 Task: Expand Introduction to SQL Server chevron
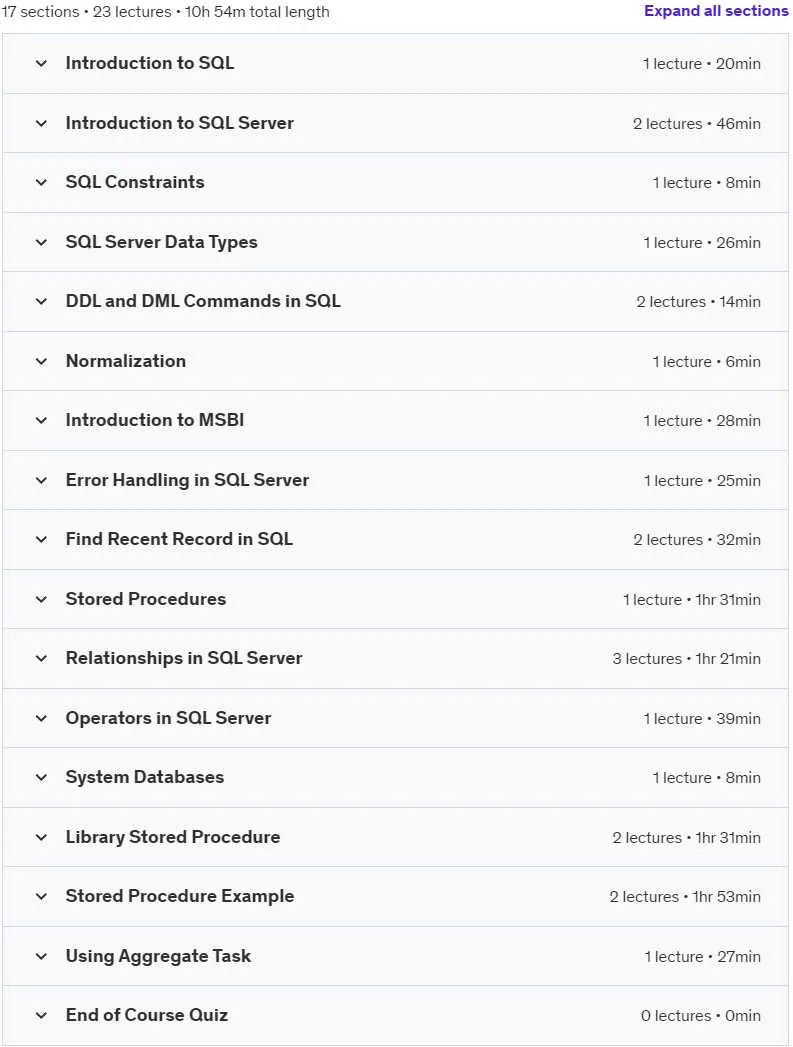click(41, 124)
